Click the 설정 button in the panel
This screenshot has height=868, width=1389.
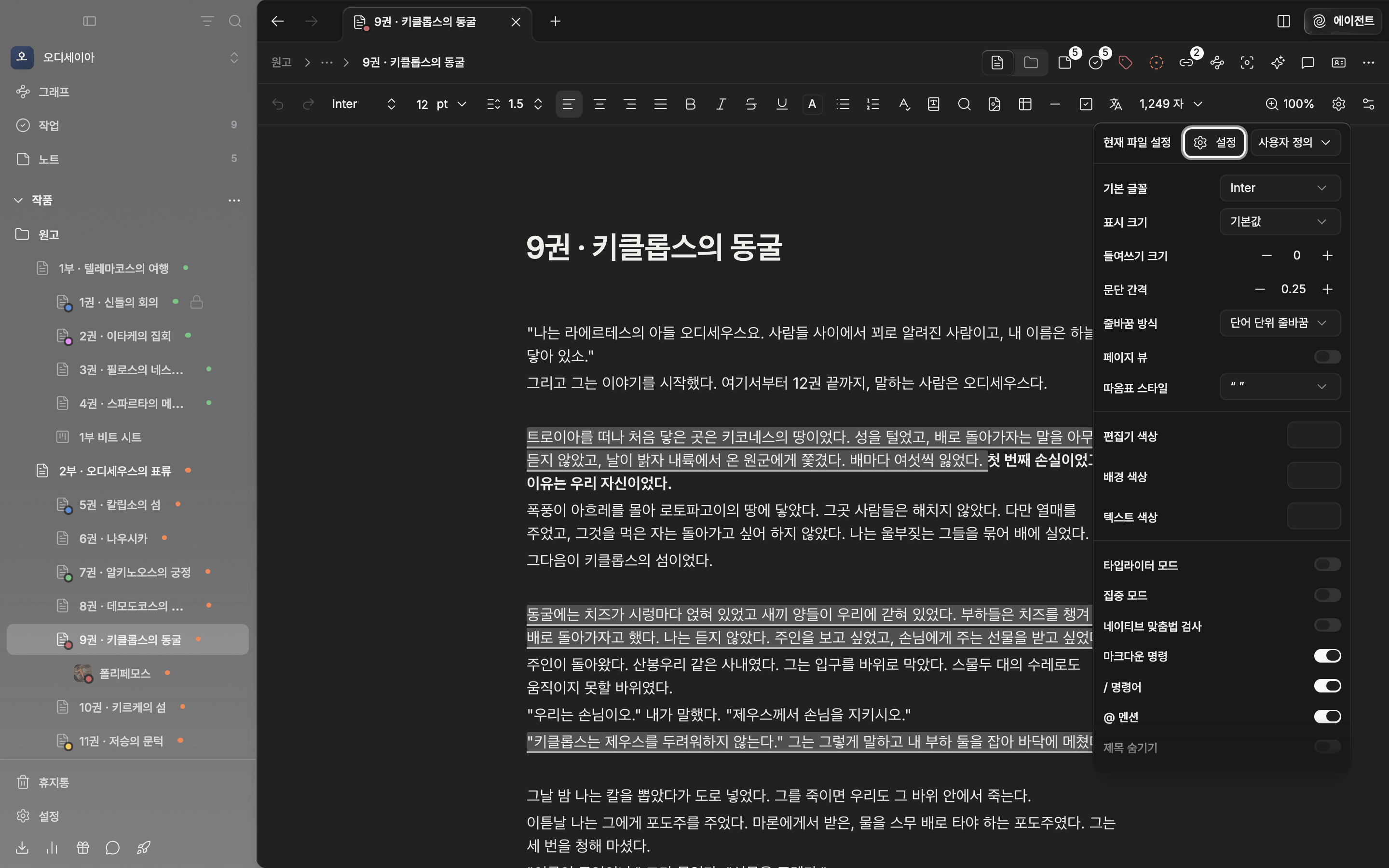coord(1214,142)
